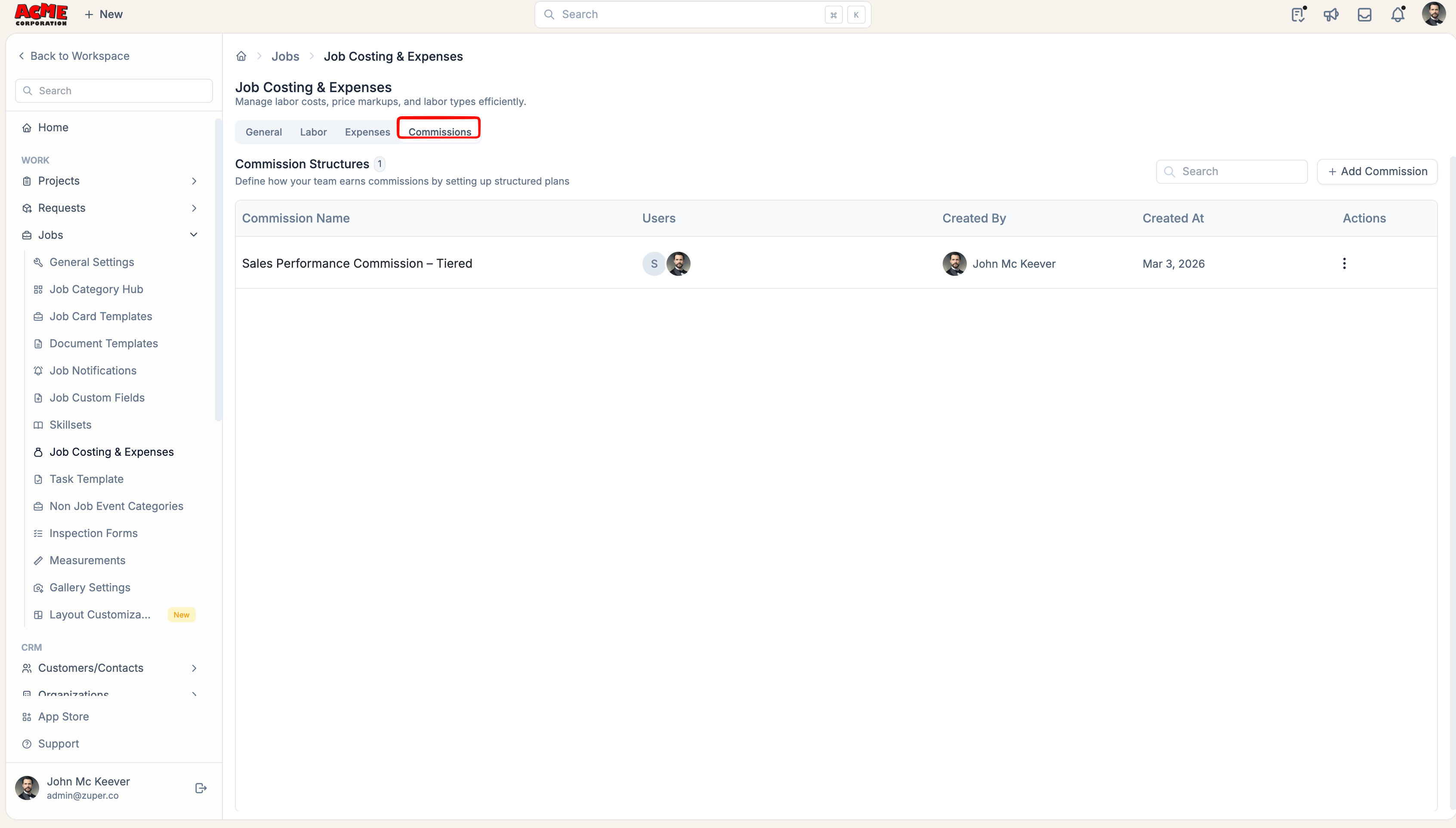Click the New button in top bar

[103, 14]
